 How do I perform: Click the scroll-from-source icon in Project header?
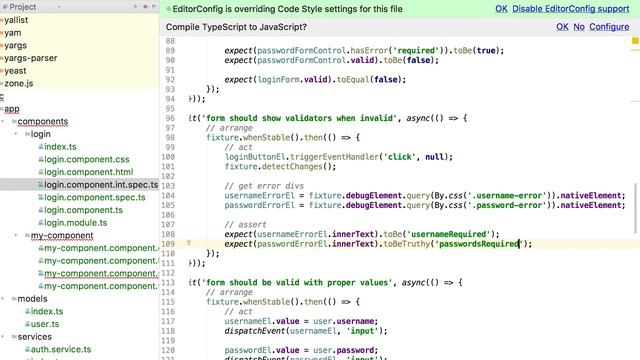pos(136,7)
